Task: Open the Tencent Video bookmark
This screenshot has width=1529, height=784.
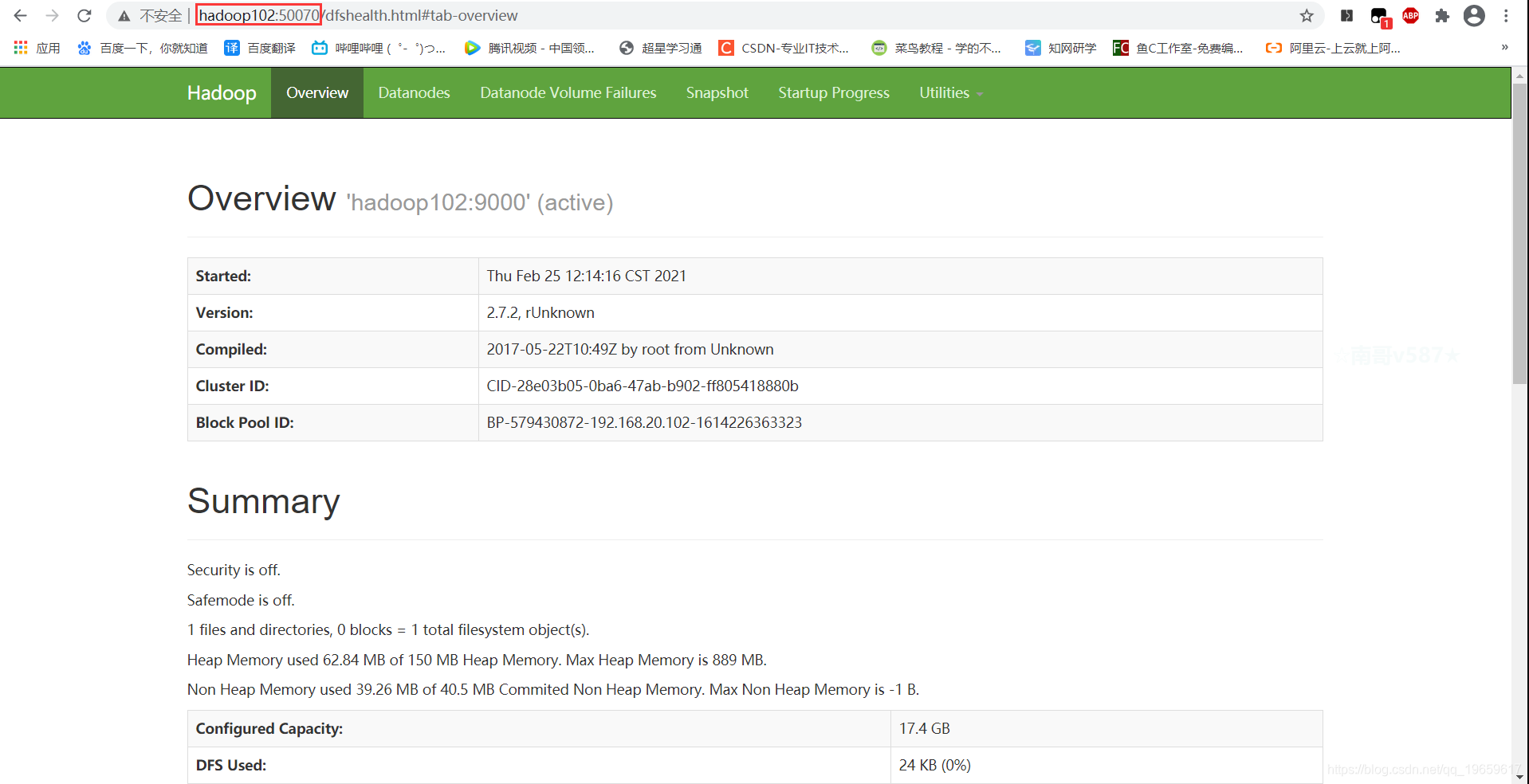Action: [x=530, y=48]
